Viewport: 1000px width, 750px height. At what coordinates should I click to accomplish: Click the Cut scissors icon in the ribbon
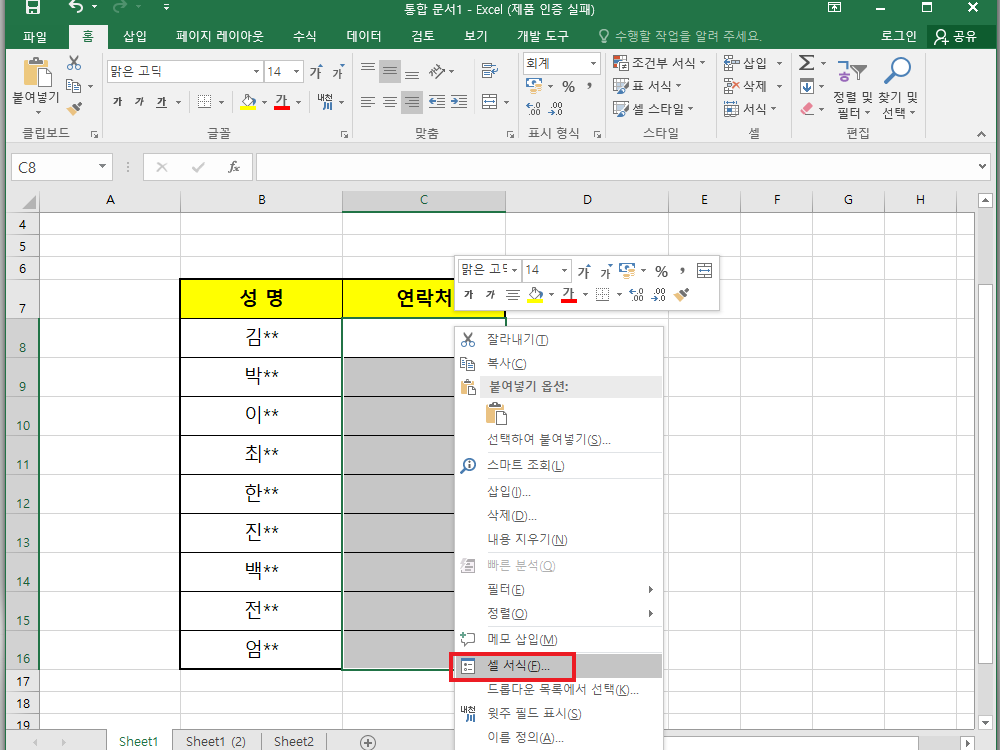(x=74, y=62)
